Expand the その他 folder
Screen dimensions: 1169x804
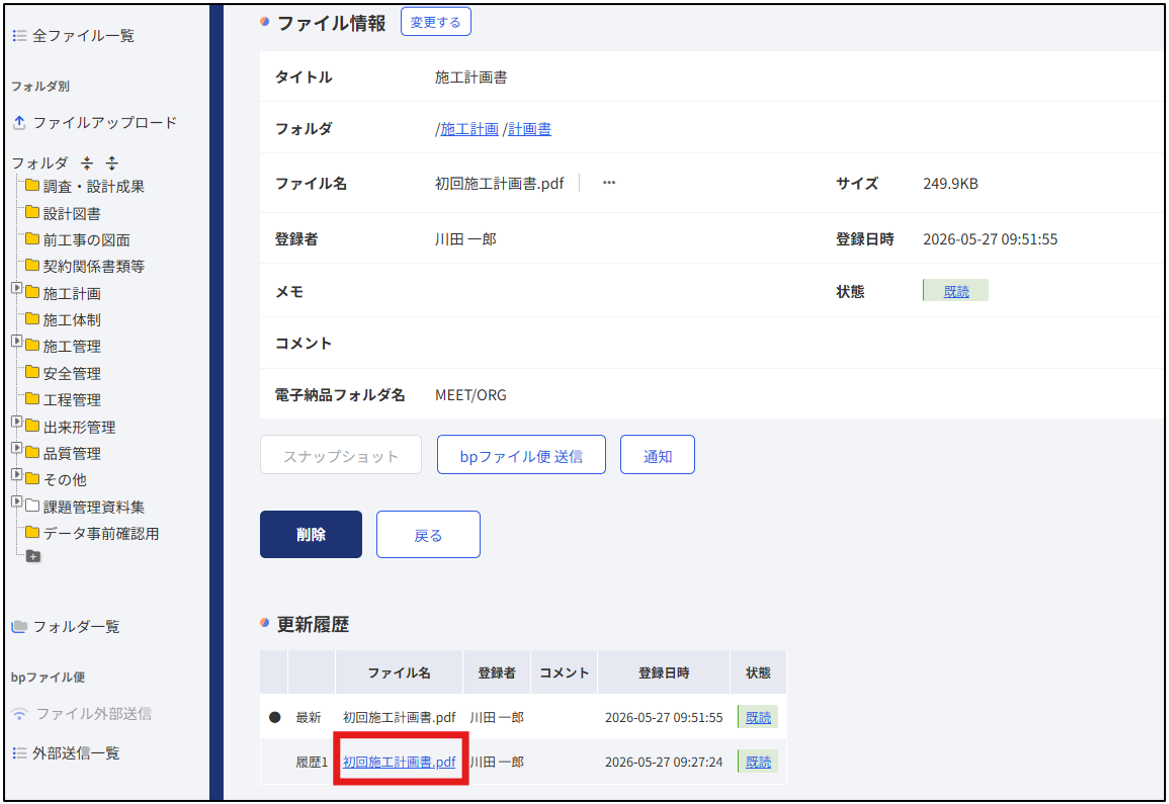click(x=16, y=474)
